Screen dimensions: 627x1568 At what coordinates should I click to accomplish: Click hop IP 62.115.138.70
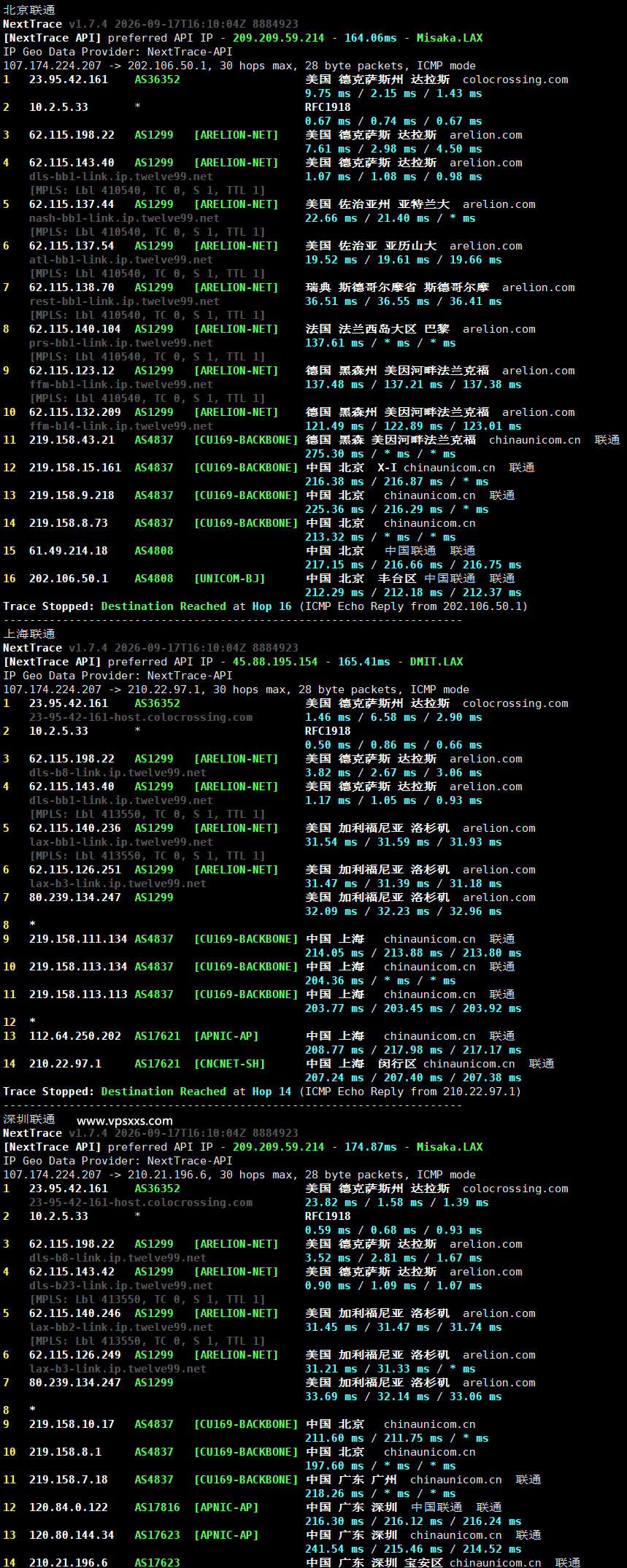72,287
